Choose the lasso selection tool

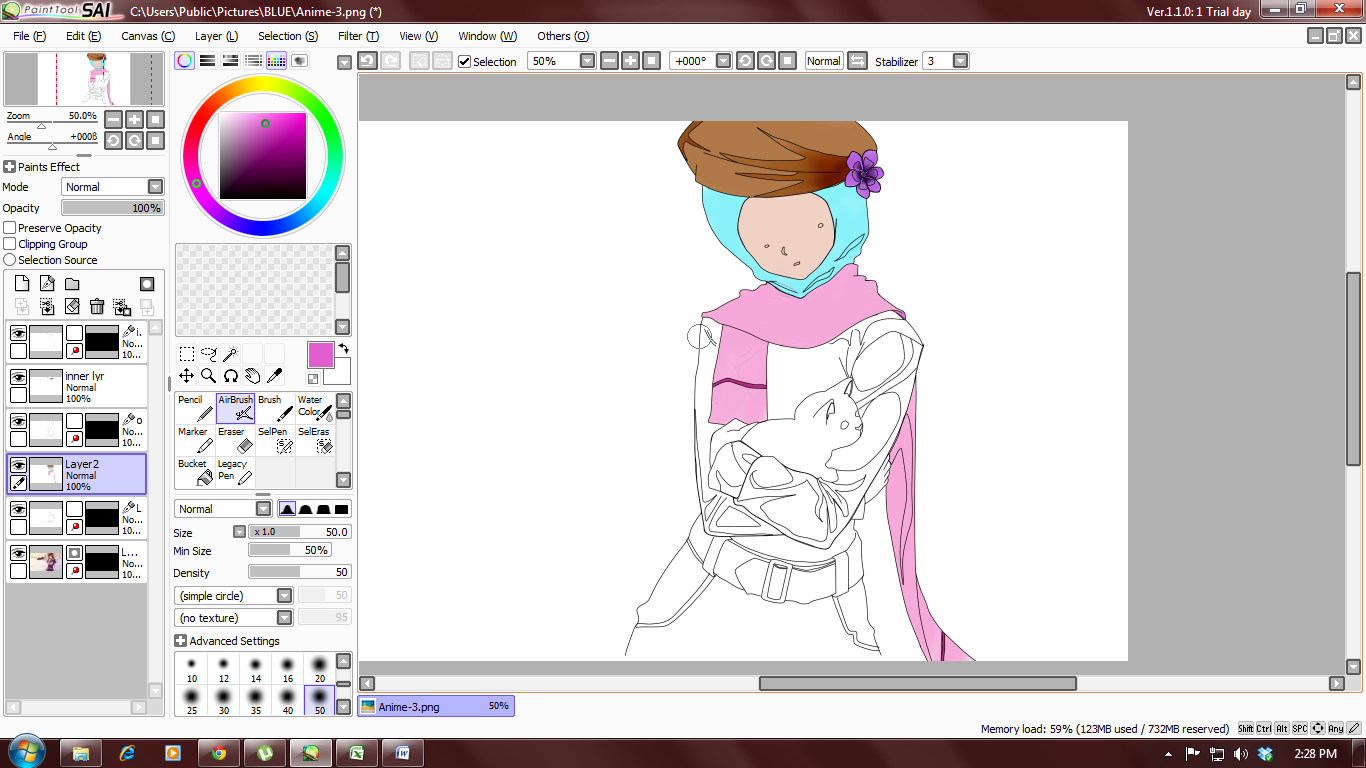[x=209, y=354]
